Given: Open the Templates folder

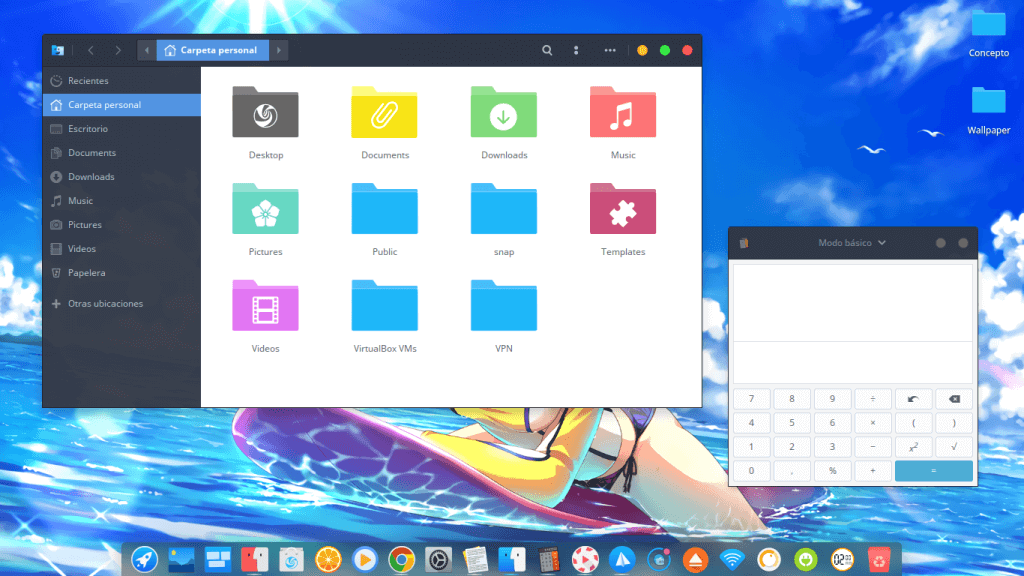Looking at the screenshot, I should (623, 209).
